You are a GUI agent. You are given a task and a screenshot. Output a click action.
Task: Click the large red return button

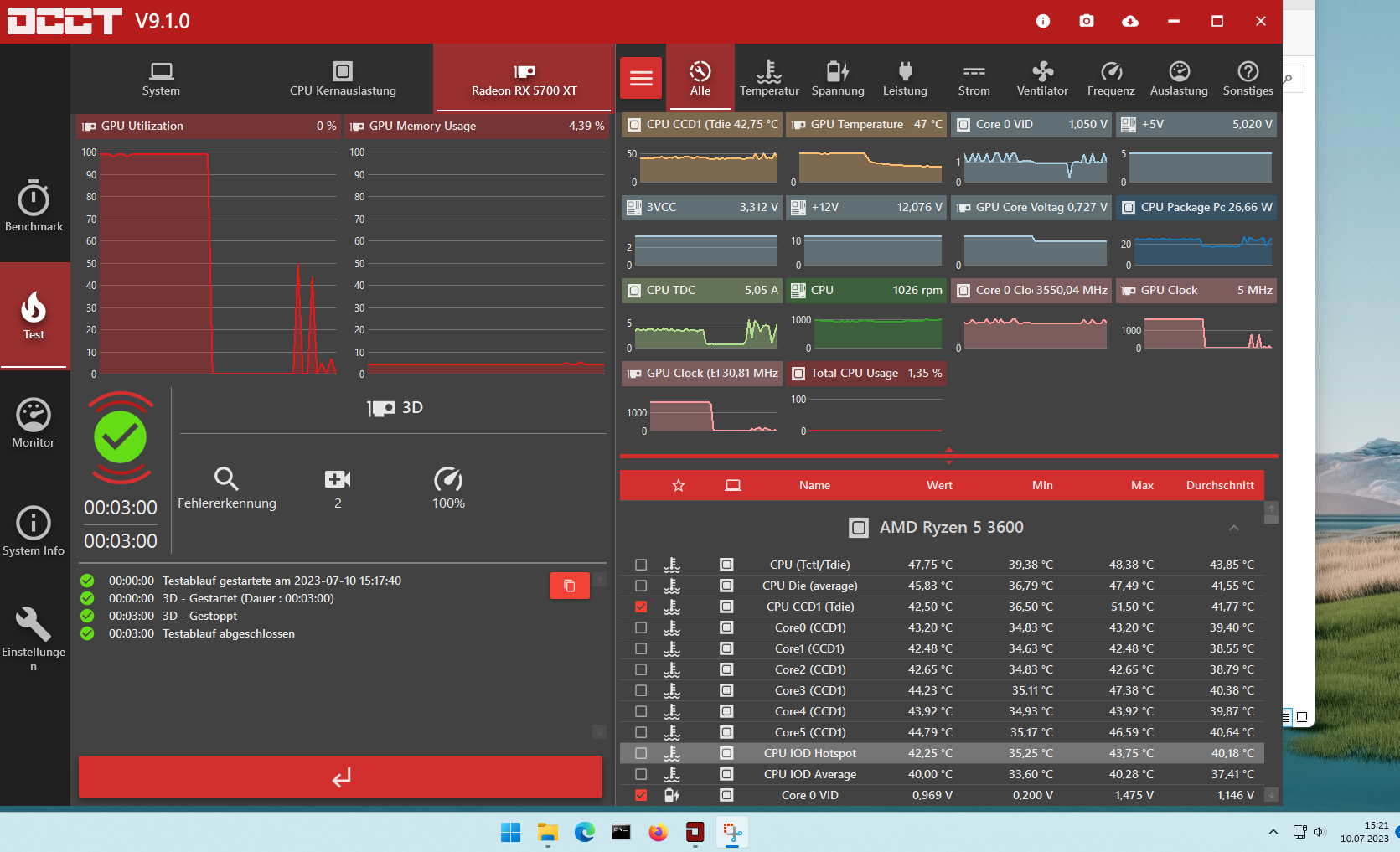tap(340, 777)
